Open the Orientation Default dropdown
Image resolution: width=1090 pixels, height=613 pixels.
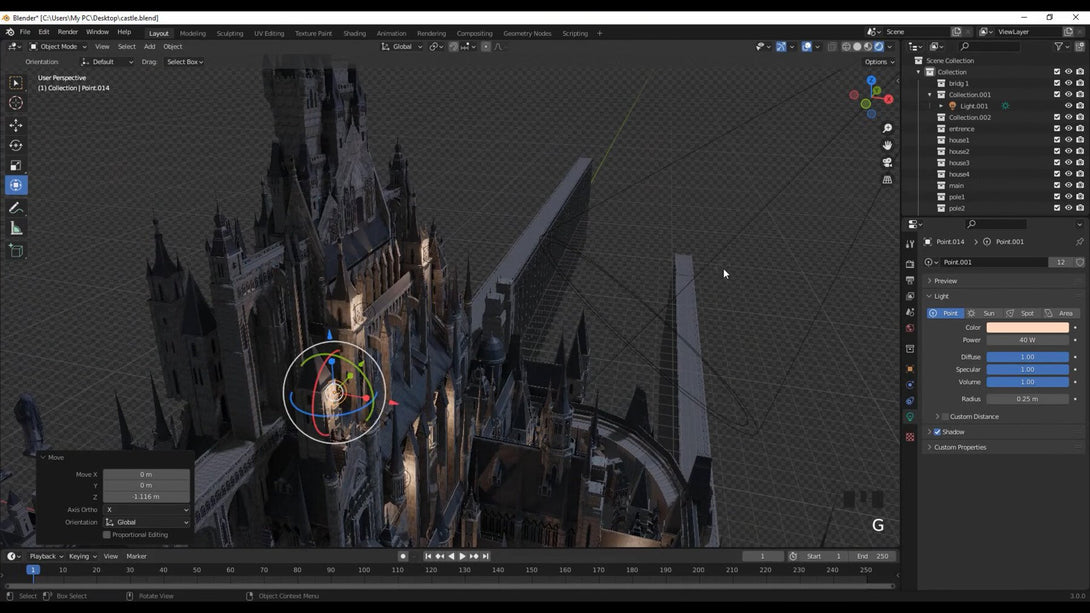107,62
